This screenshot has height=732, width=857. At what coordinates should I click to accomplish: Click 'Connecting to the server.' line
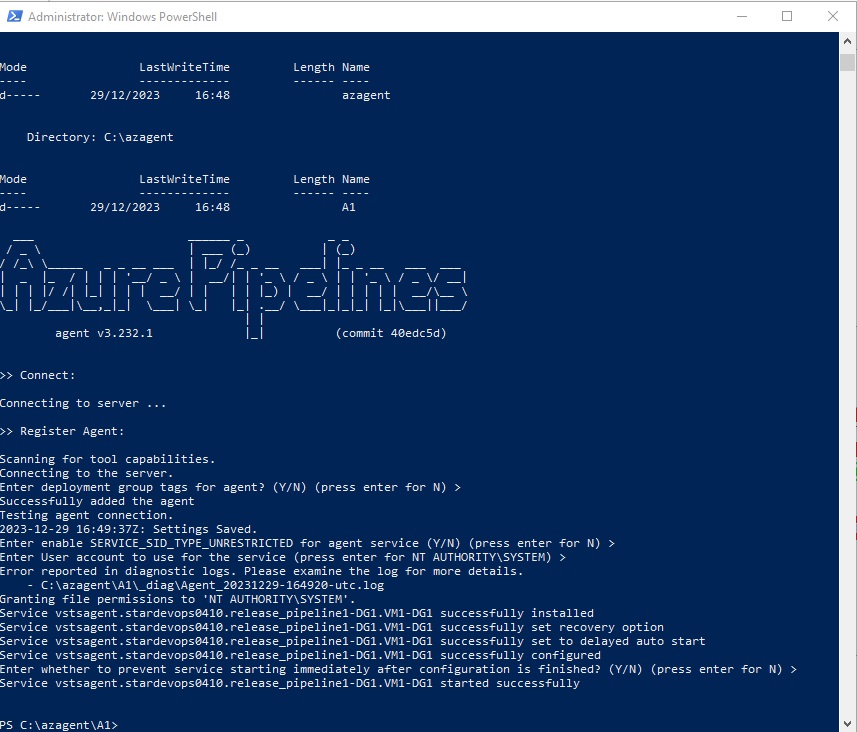[86, 473]
